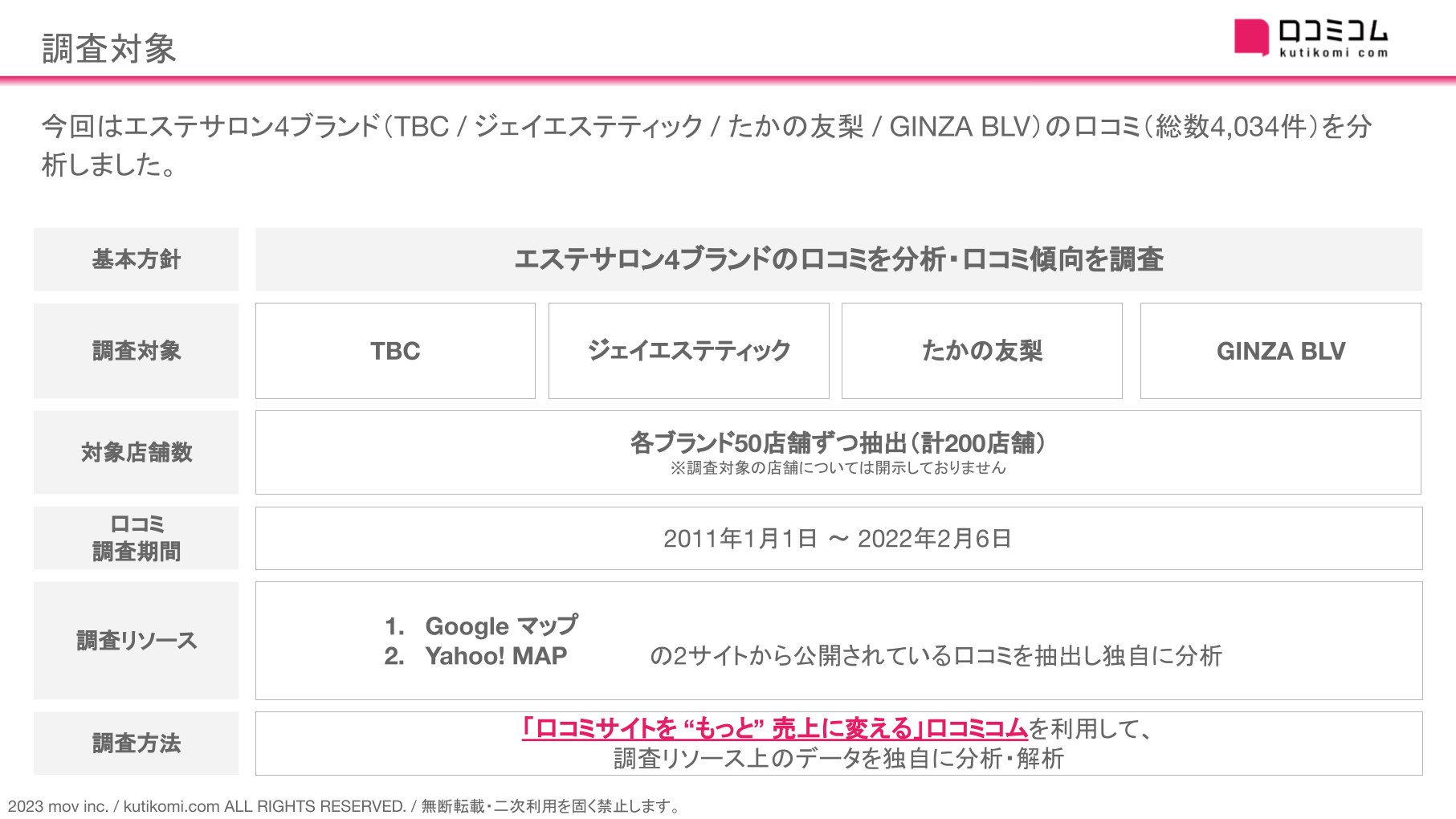
Task: Click the text の2サイトから公開されている口コミを抽出し独自に分析
Action: pos(936,656)
